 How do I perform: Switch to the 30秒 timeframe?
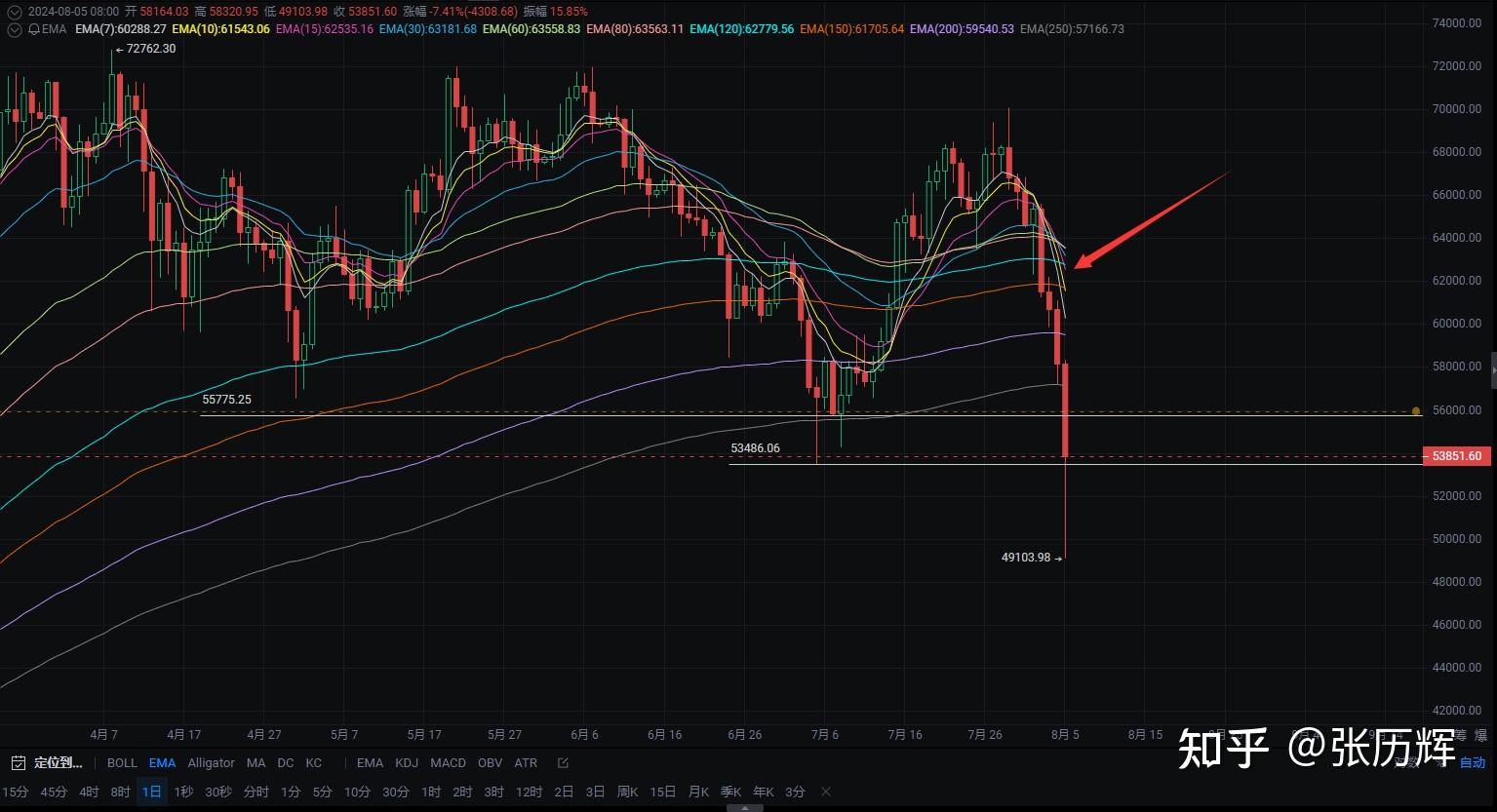coord(218,793)
